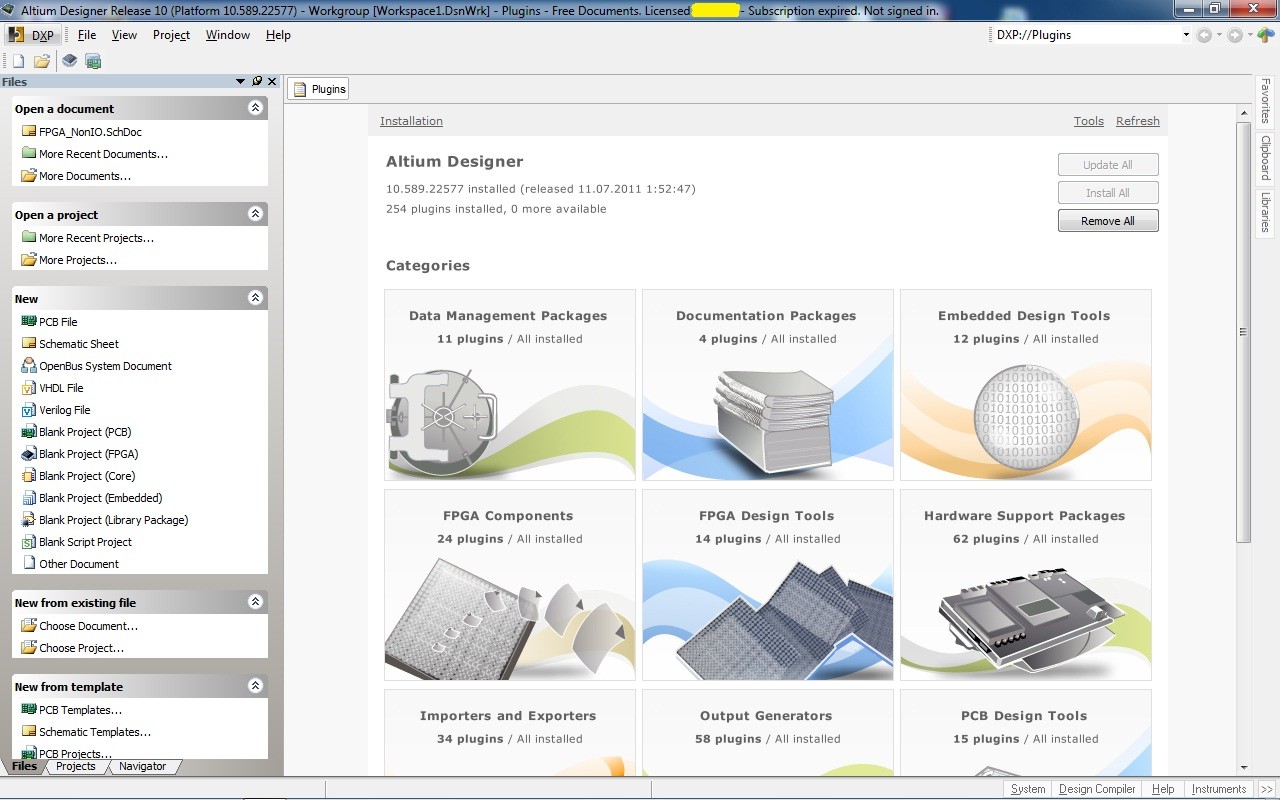Open the View menu
The width and height of the screenshot is (1280, 800).
click(x=124, y=35)
